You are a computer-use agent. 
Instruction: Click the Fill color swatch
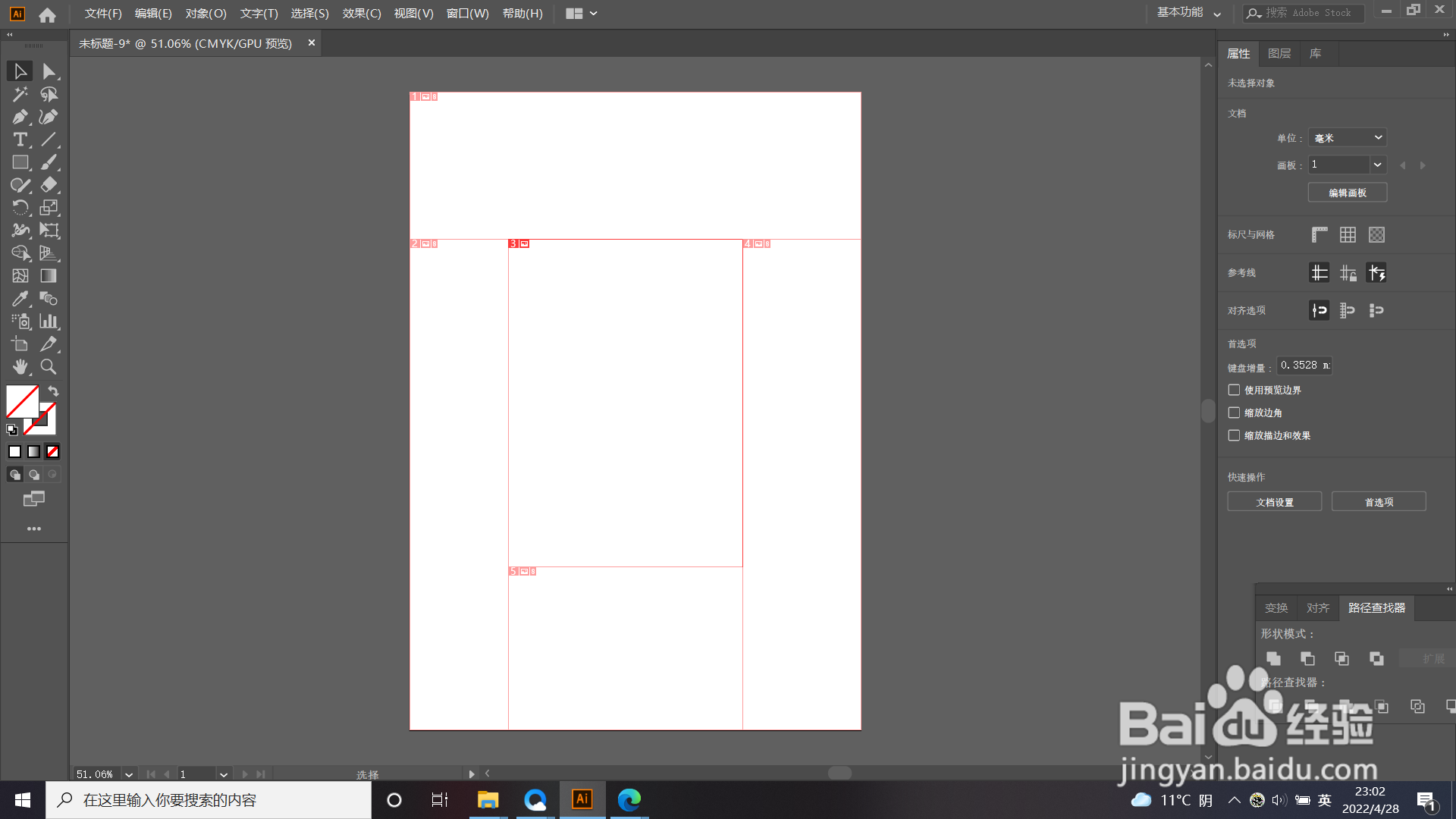click(x=22, y=401)
